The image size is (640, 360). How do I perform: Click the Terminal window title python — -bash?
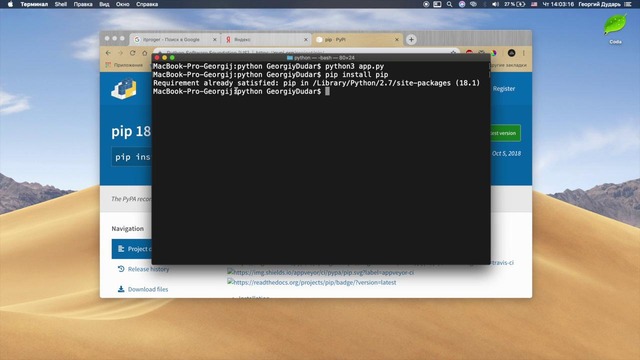coord(321,58)
